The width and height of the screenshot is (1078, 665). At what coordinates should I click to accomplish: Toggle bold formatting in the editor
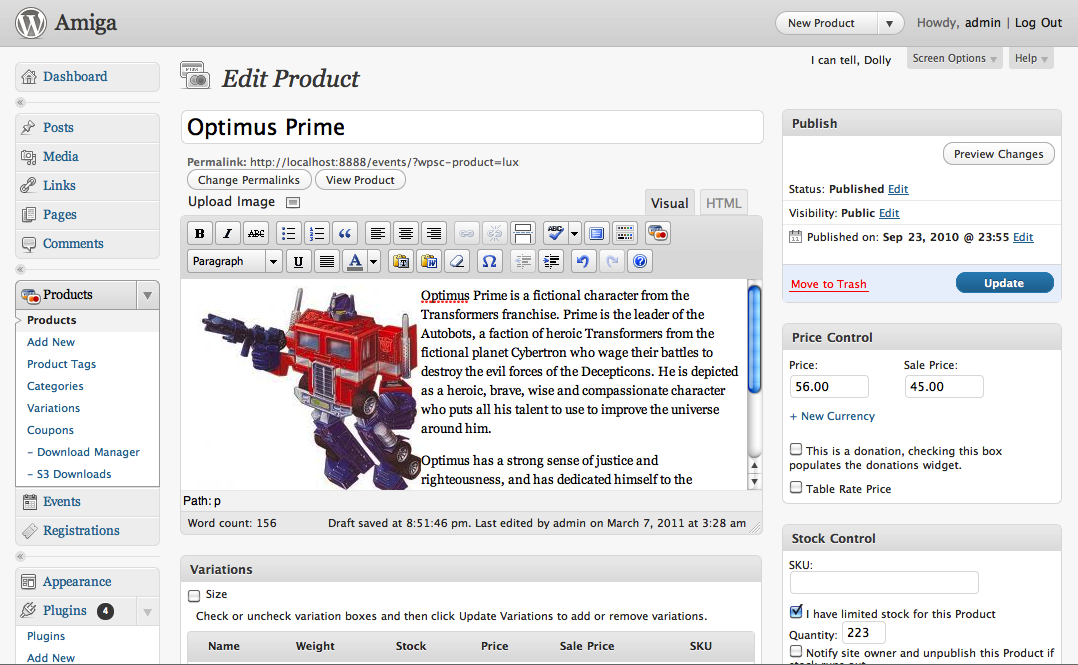click(199, 233)
